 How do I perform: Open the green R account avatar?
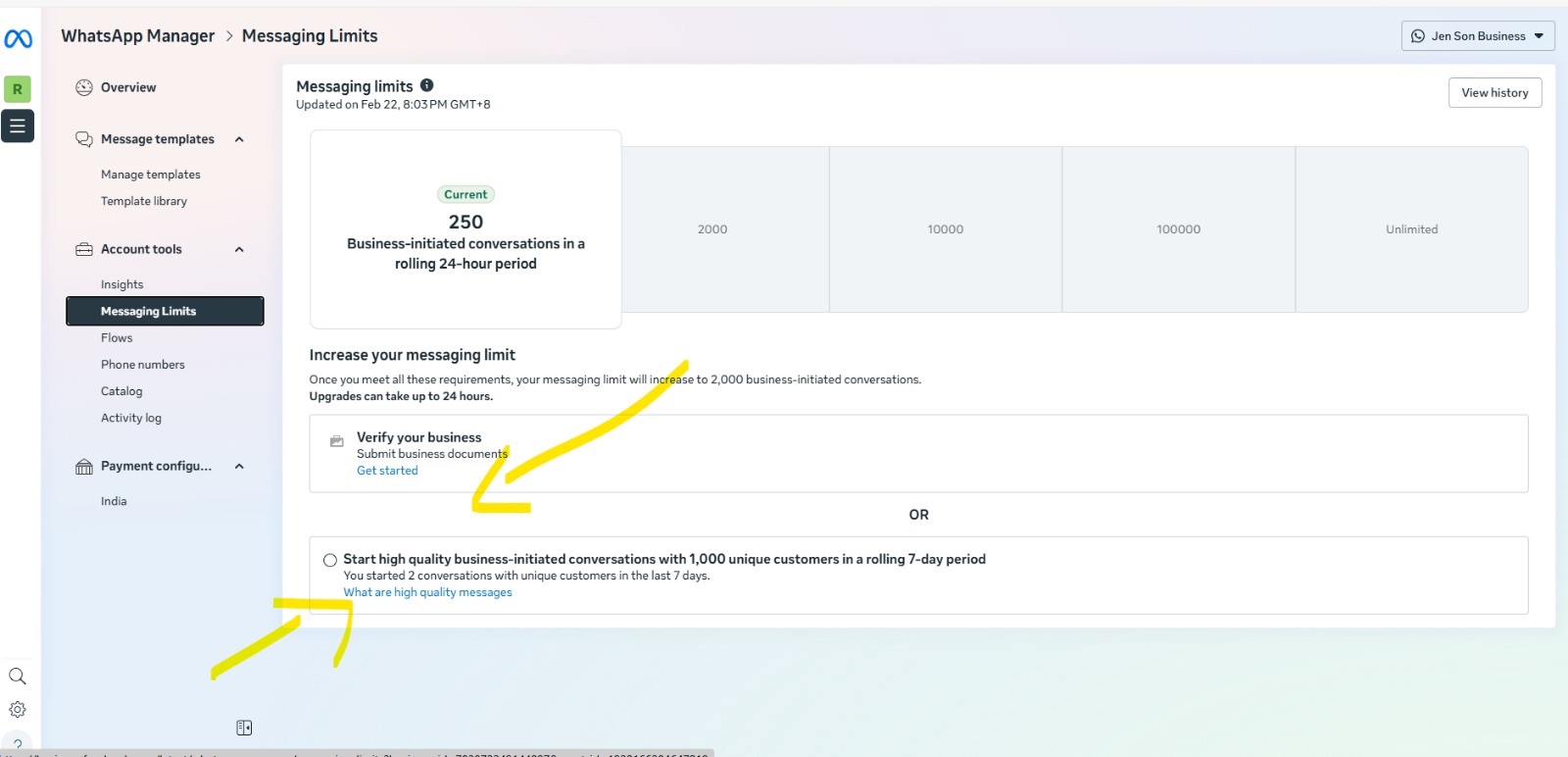[x=18, y=89]
